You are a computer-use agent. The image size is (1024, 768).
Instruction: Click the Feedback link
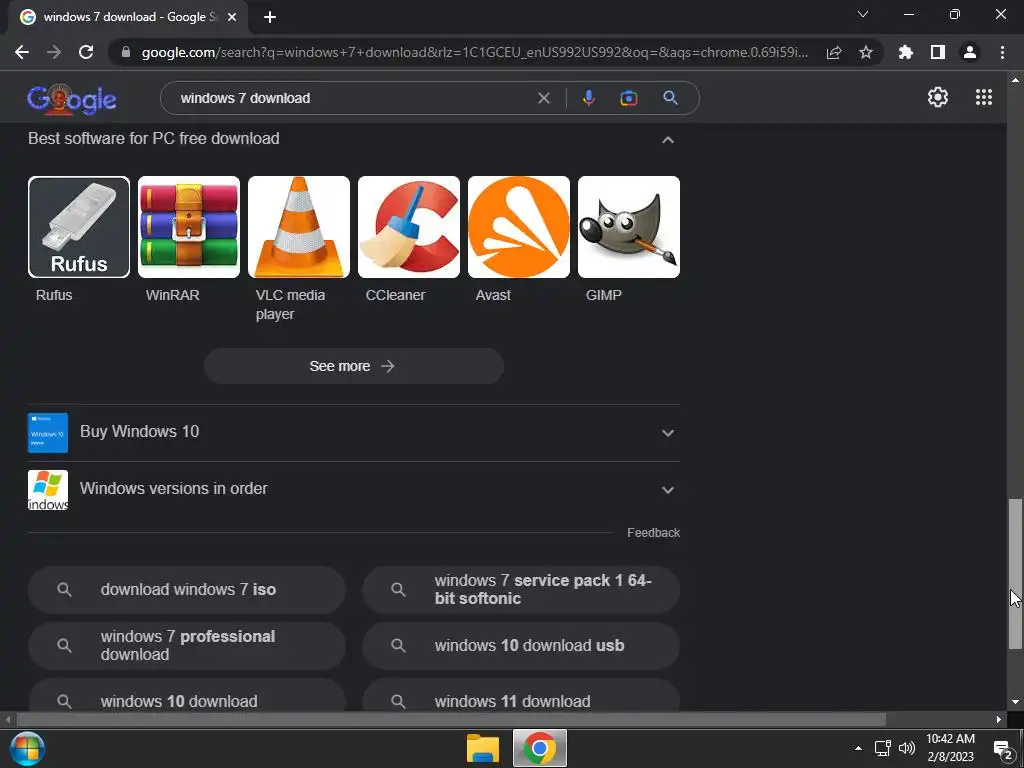[x=653, y=533]
